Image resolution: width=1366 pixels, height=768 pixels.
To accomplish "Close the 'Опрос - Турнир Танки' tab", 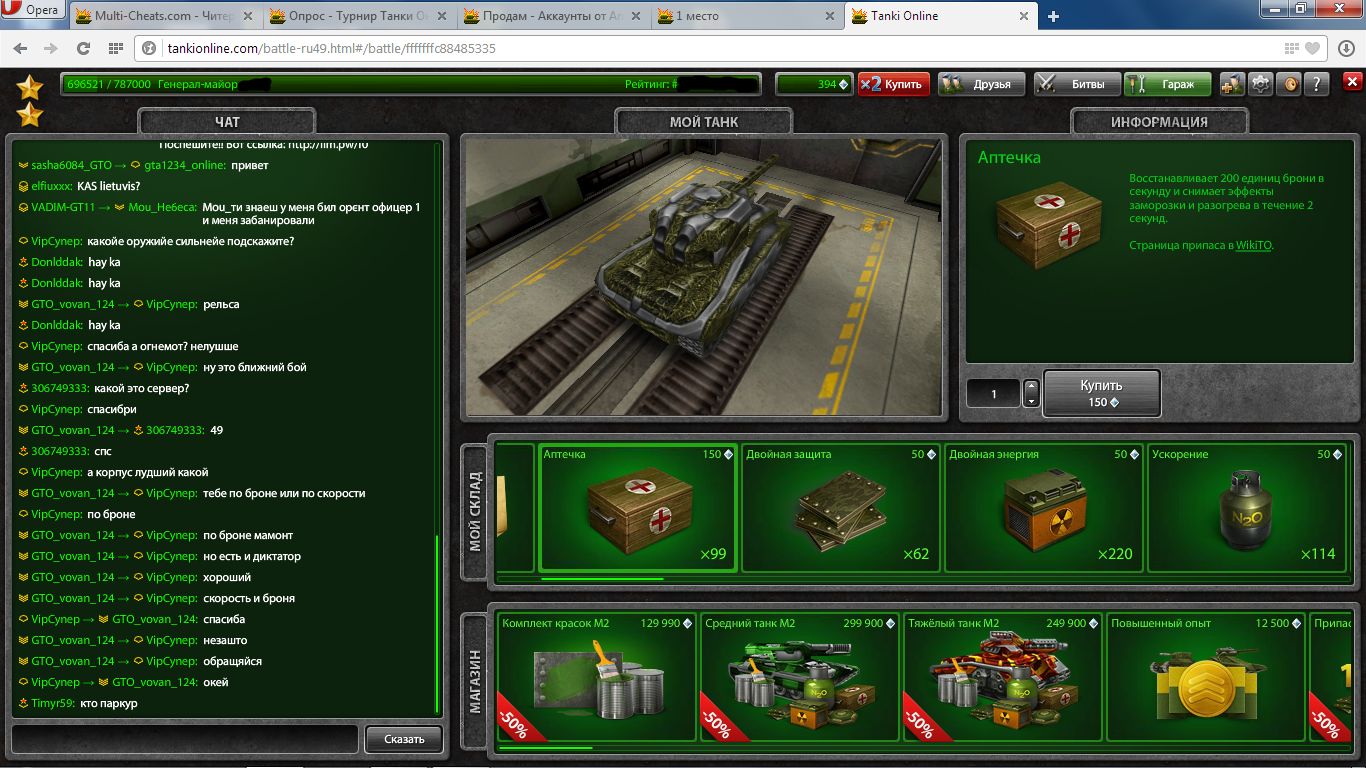I will click(x=443, y=17).
